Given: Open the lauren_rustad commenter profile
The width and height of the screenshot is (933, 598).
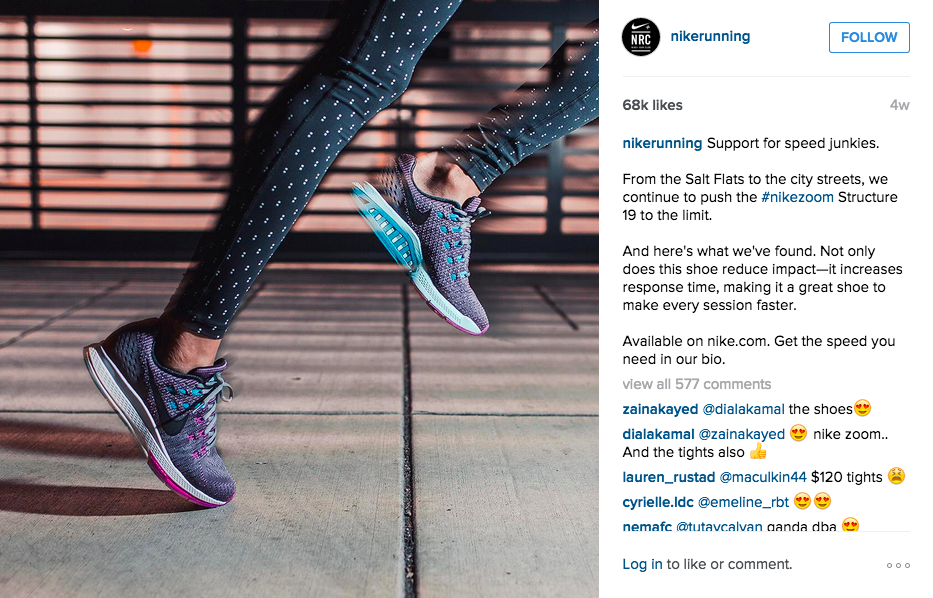Looking at the screenshot, I should 668,477.
